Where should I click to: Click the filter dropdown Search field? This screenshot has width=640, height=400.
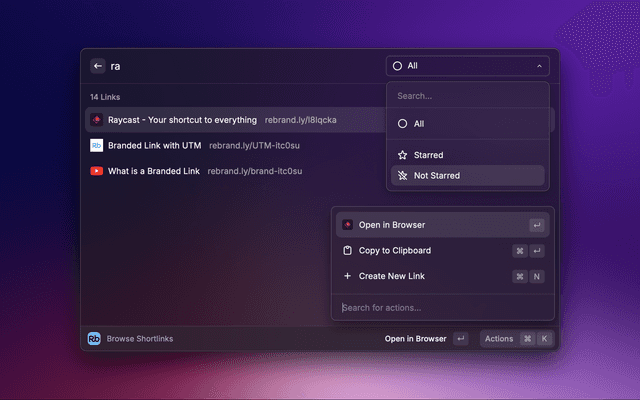[x=467, y=96]
